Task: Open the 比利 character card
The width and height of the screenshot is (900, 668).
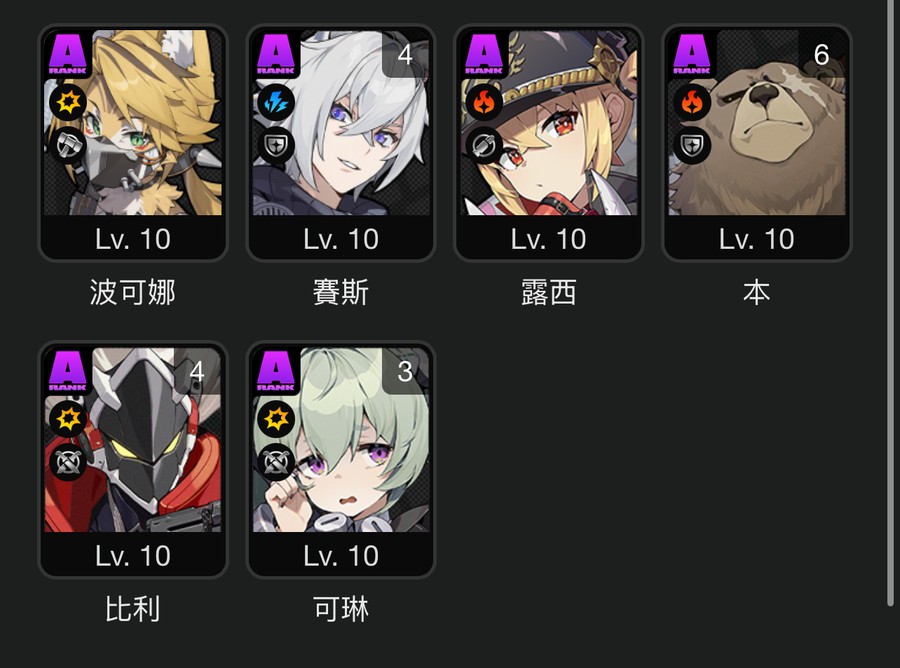Action: click(x=133, y=460)
